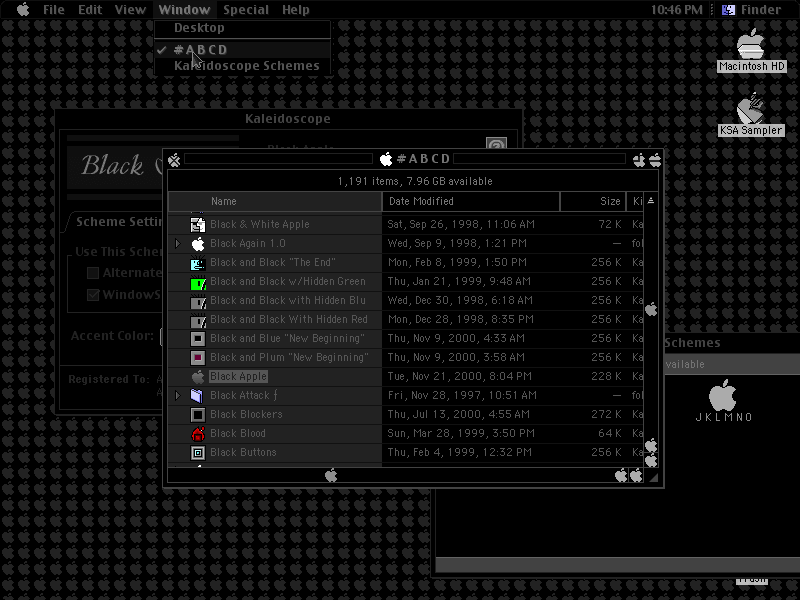Expand the Black Attack folder triangle
The width and height of the screenshot is (800, 600).
coord(178,395)
